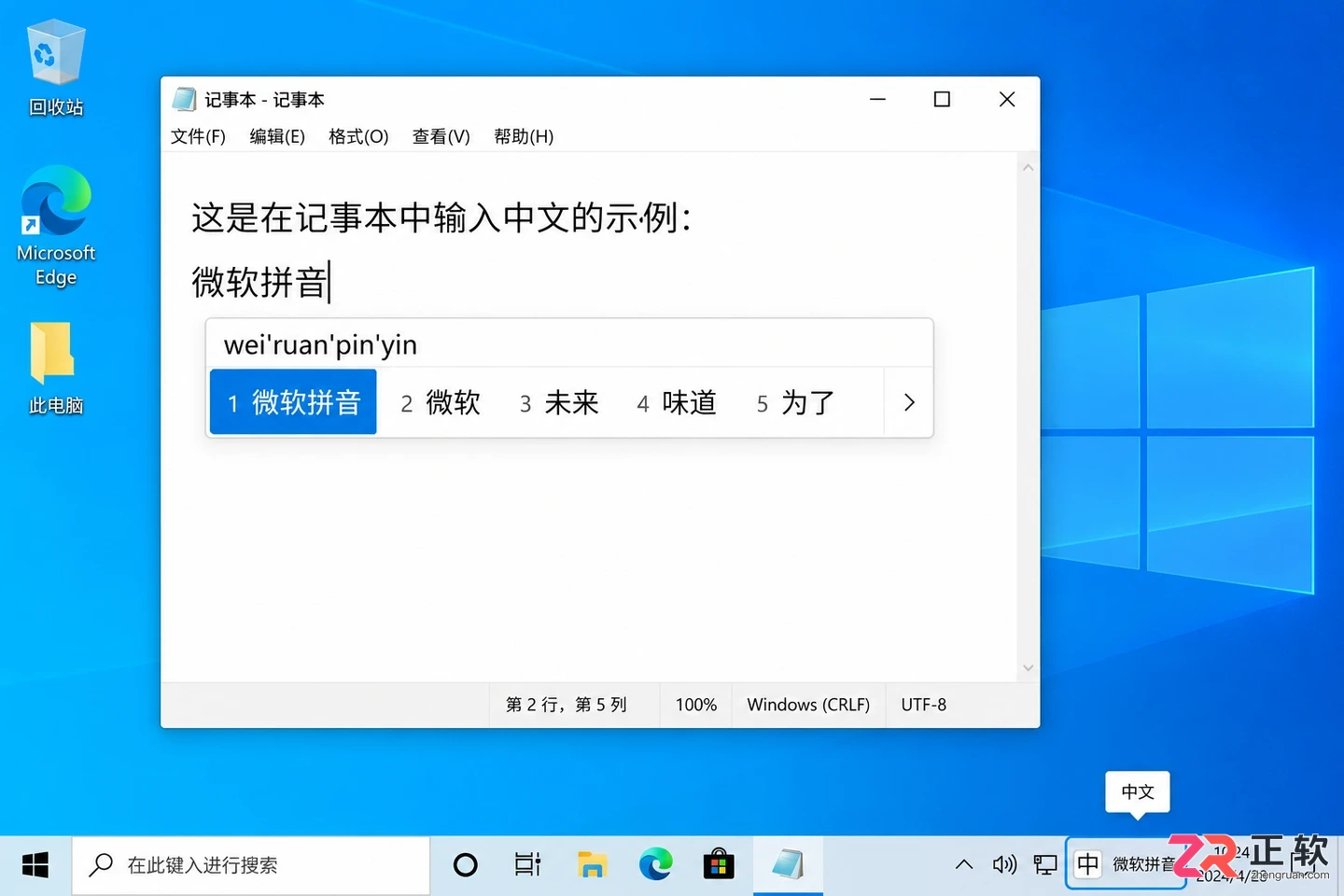Image resolution: width=1344 pixels, height=896 pixels.
Task: Open the Recycle Bin desktop icon
Action: 56,67
